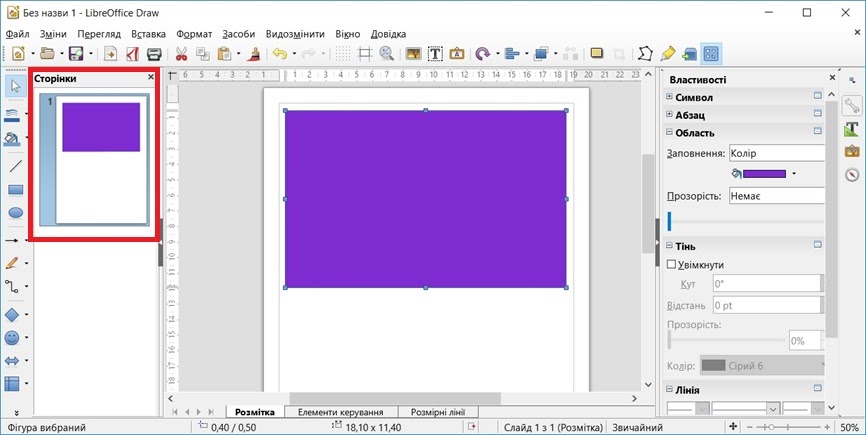Collapse the Область section
Screen dimensions: 866x435
coord(670,133)
